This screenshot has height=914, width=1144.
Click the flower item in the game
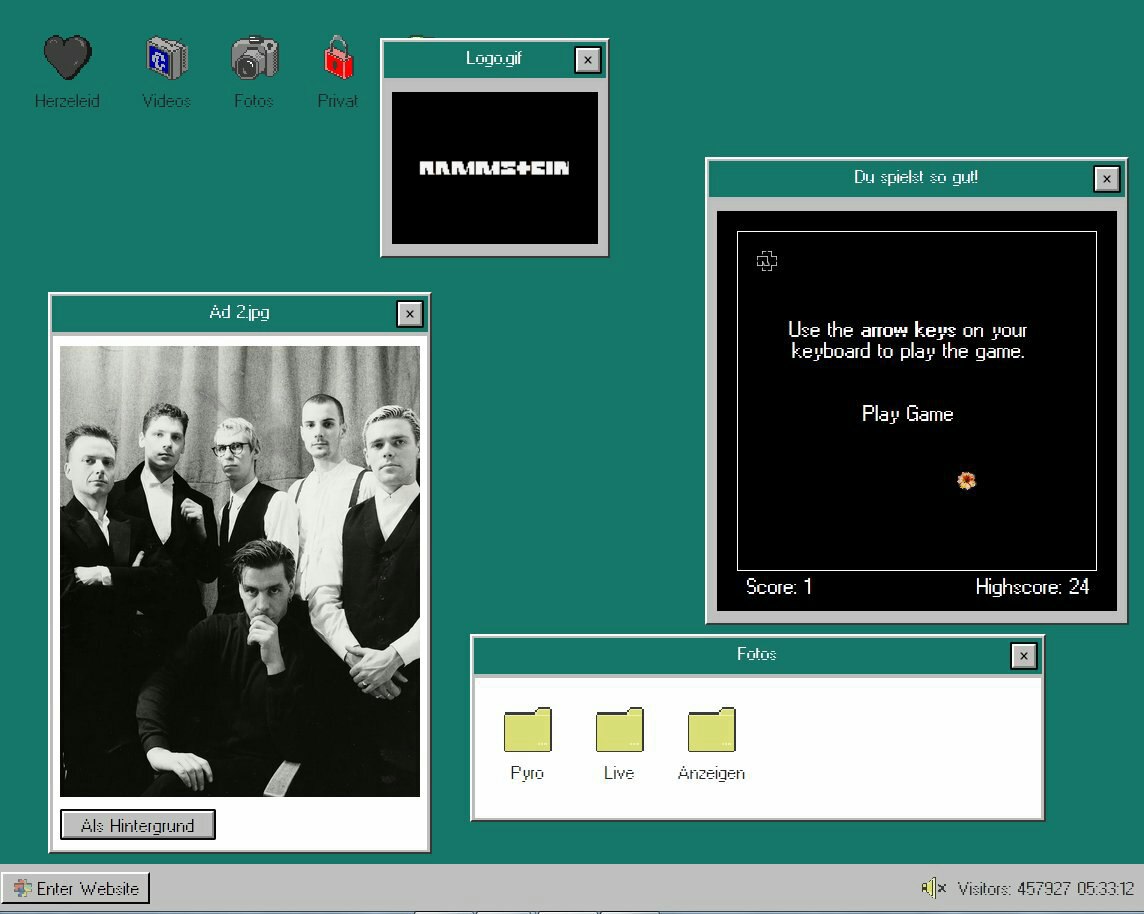tap(967, 480)
